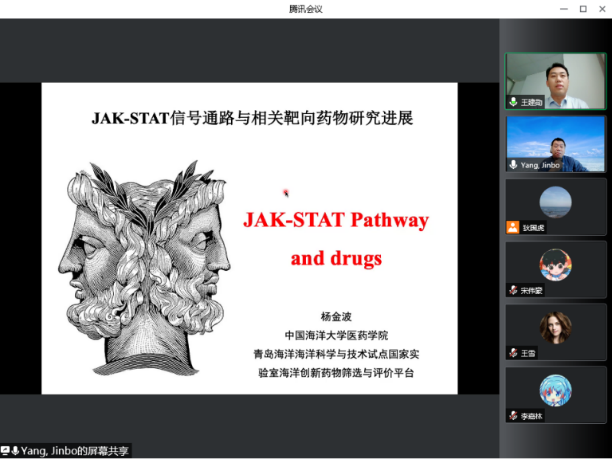Click 王雪's portrait avatar
This screenshot has height=459, width=612.
pyautogui.click(x=555, y=328)
